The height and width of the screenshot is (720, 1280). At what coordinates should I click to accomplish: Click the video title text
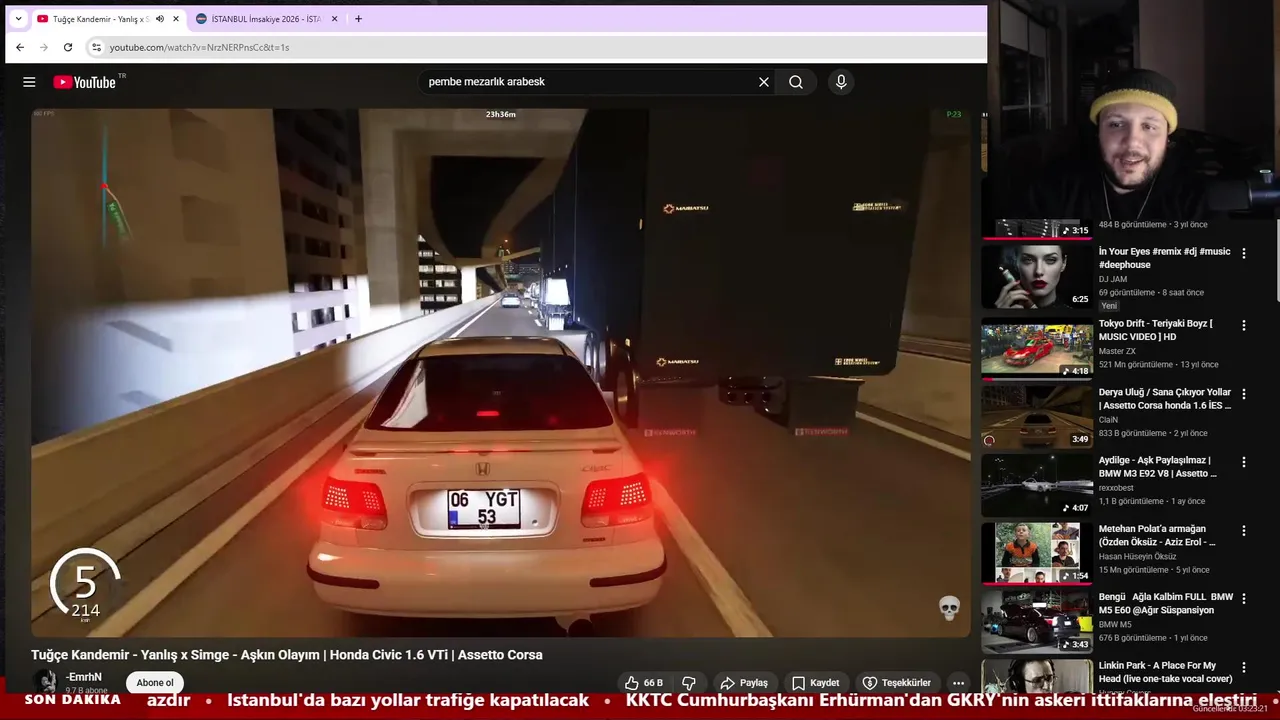[287, 655]
